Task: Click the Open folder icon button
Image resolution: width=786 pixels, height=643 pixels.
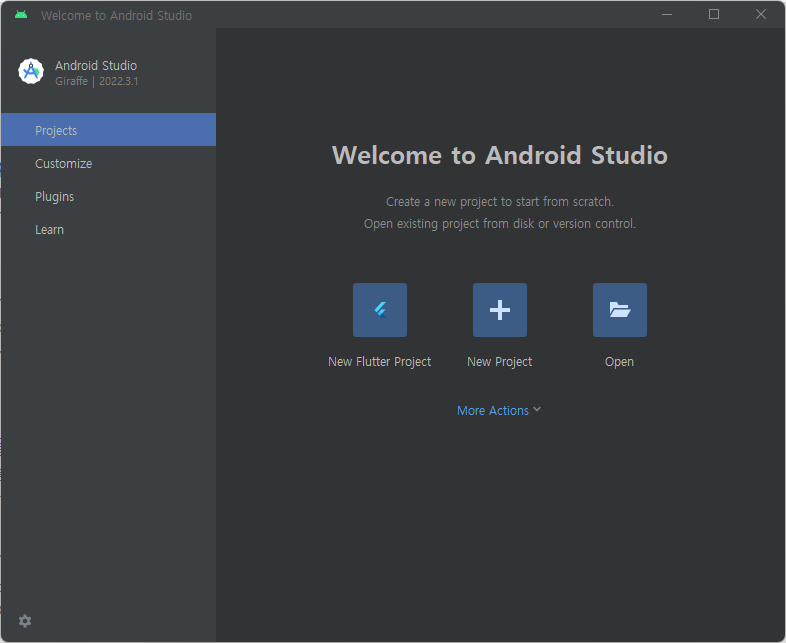Action: pyautogui.click(x=620, y=310)
